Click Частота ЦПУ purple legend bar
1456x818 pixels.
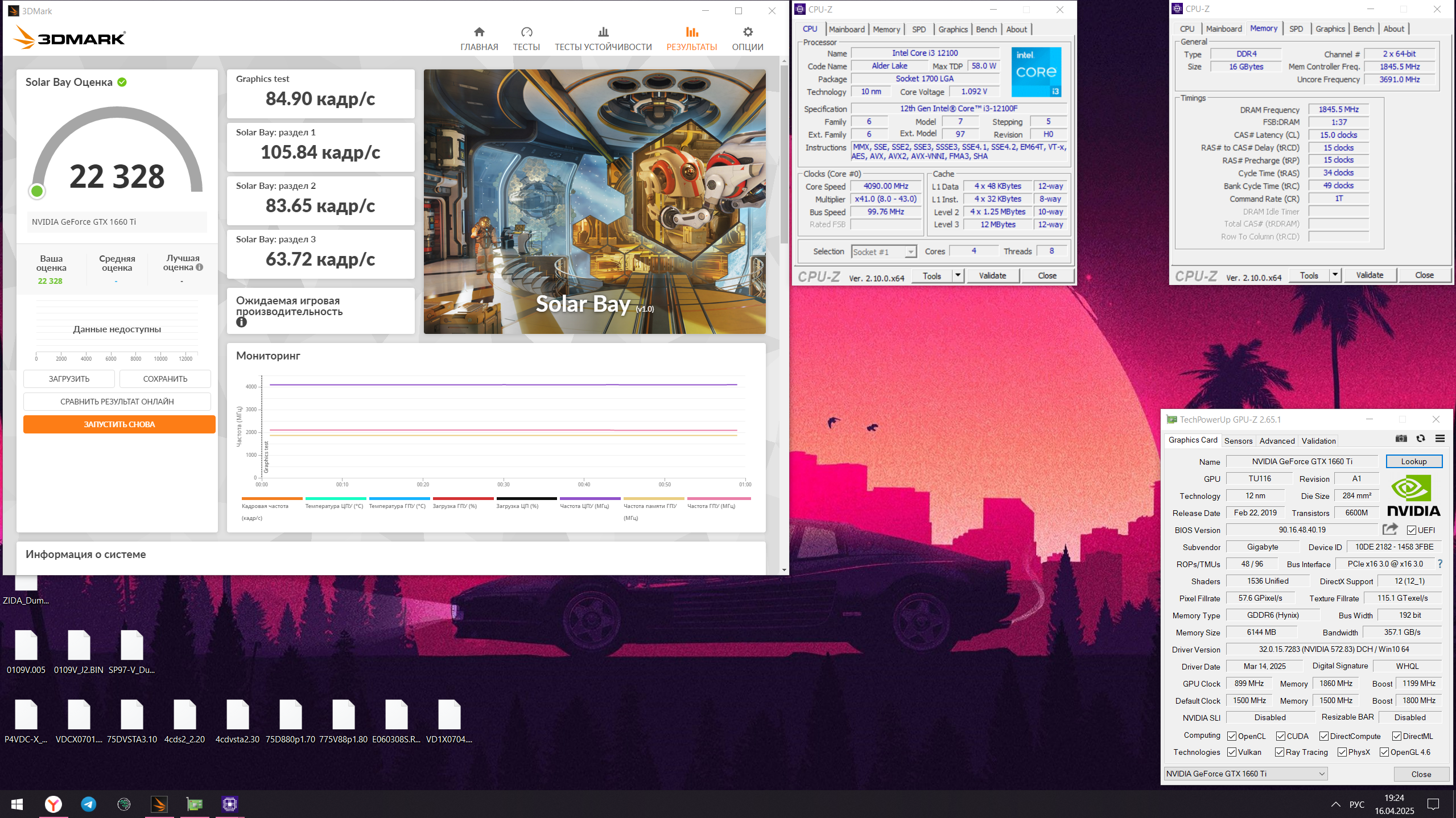pos(590,498)
